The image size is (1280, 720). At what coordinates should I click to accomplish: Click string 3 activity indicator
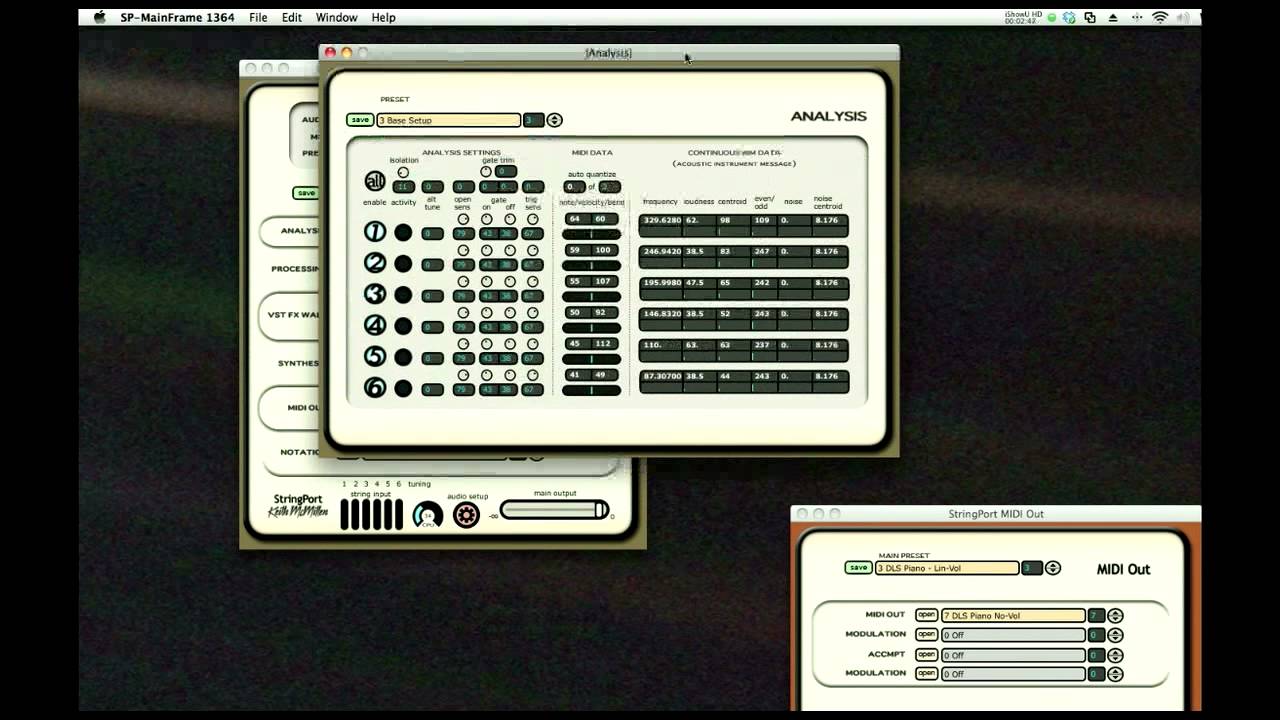403,294
